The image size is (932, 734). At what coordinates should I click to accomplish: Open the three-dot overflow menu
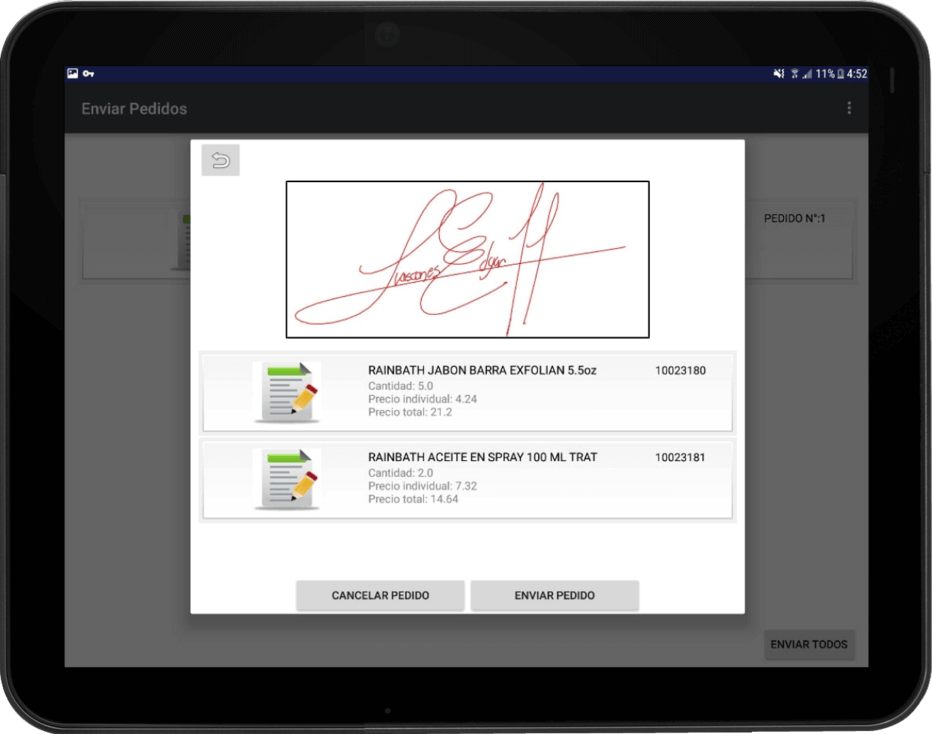849,108
